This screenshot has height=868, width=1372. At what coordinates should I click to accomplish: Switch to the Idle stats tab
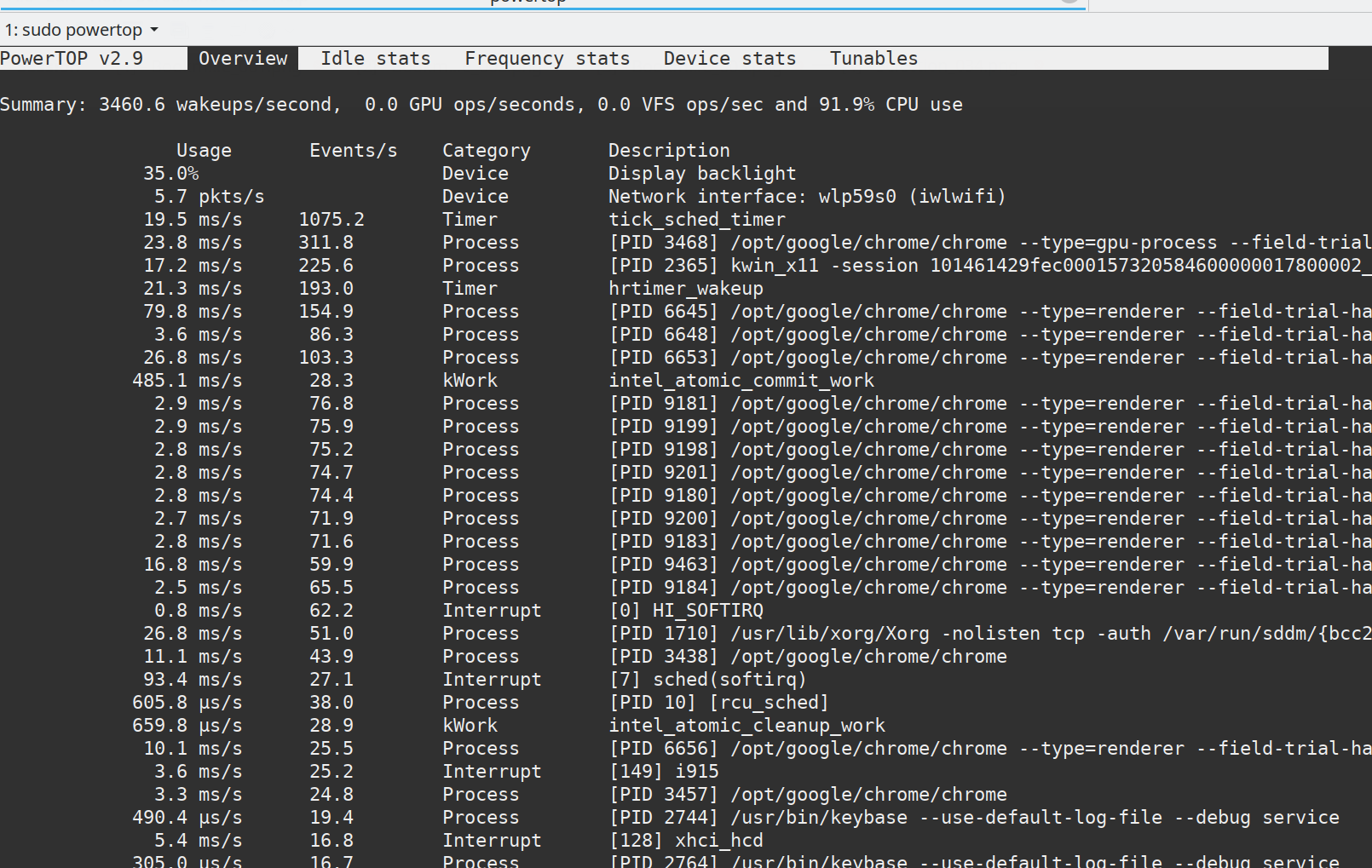[x=375, y=58]
